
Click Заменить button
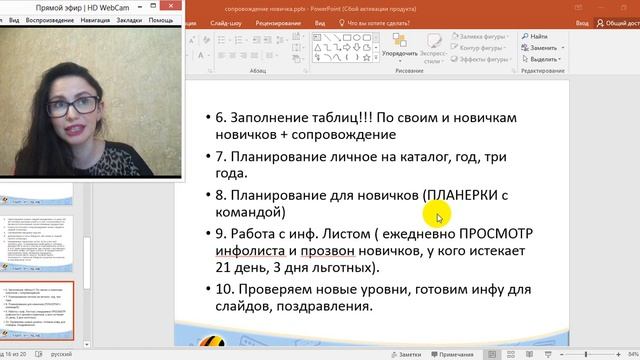[x=540, y=48]
